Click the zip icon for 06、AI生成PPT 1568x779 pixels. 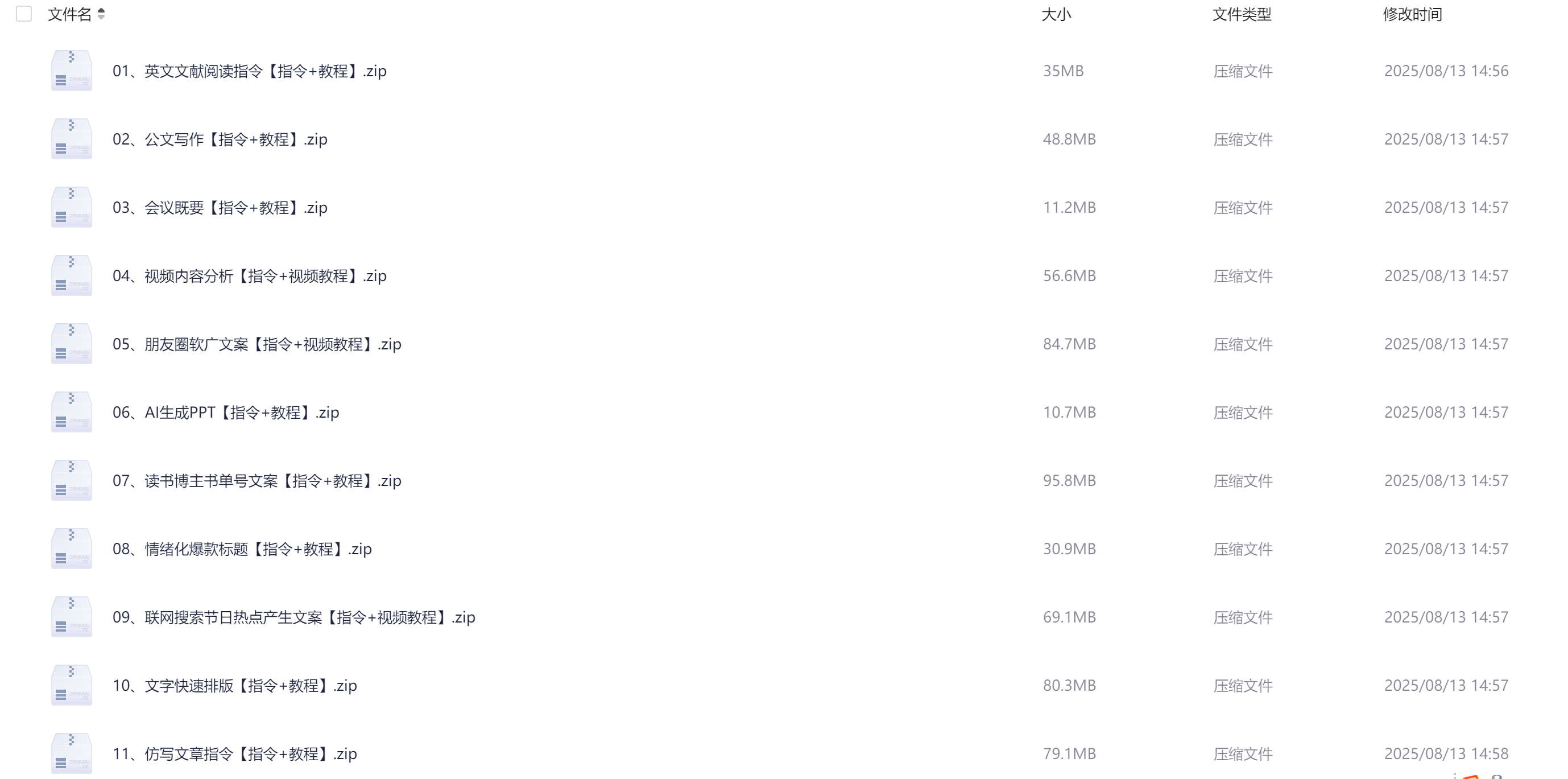point(71,412)
